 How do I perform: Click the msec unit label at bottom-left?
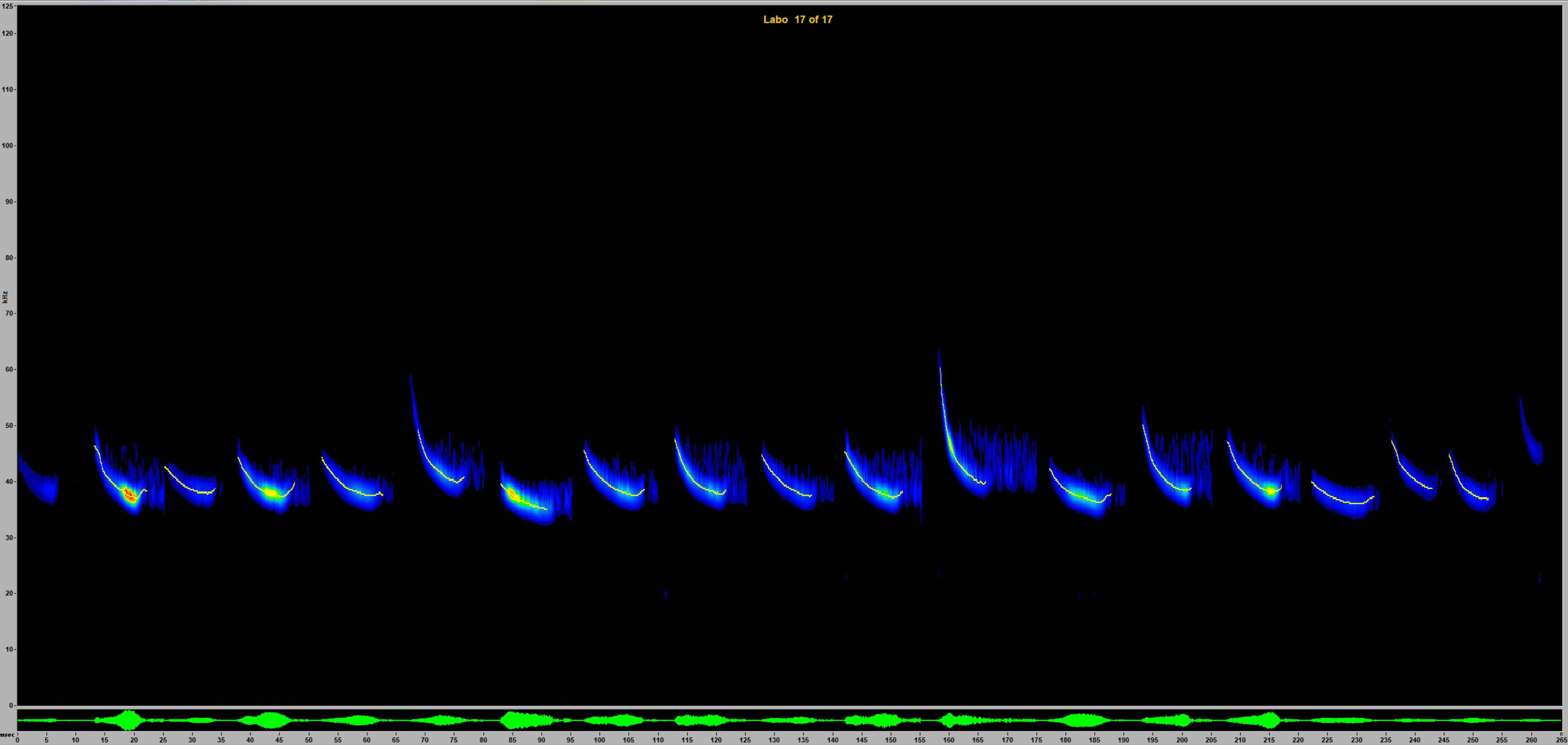(x=7, y=734)
